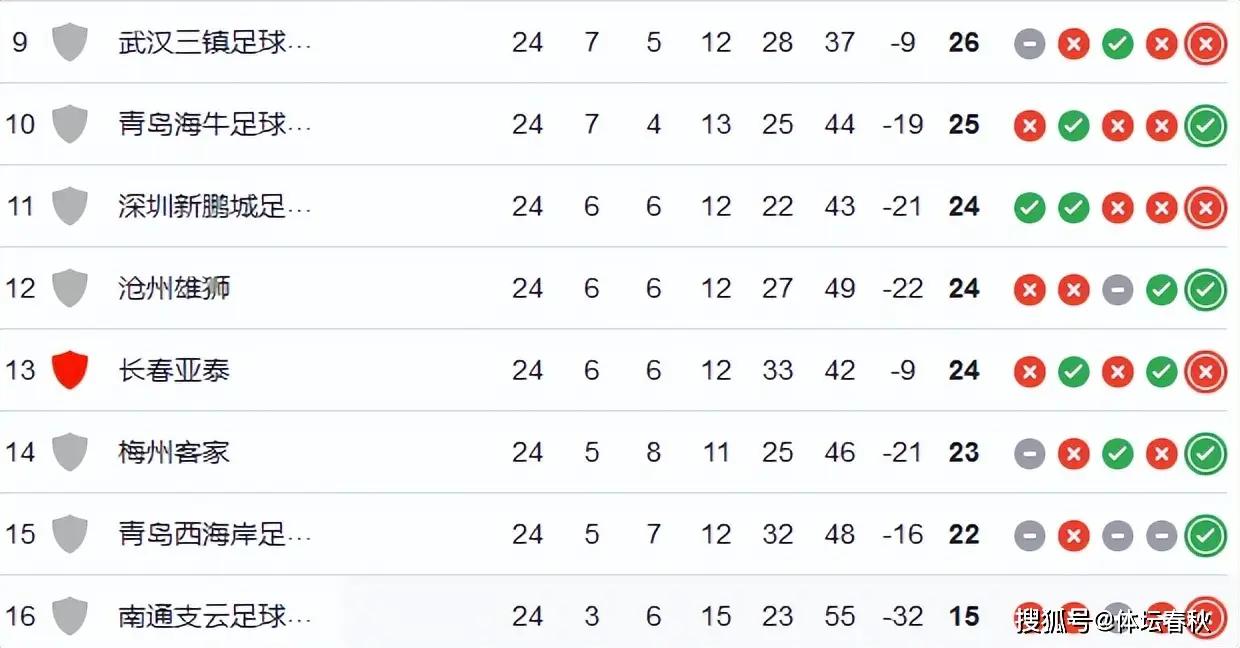Click 武汉三镇's first grey draw icon
1240x648 pixels.
point(1029,44)
